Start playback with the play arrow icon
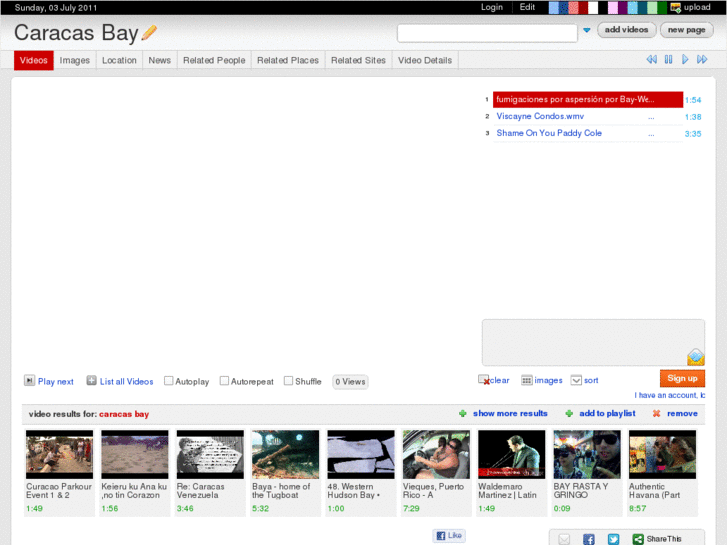This screenshot has height=545, width=727. click(x=685, y=59)
